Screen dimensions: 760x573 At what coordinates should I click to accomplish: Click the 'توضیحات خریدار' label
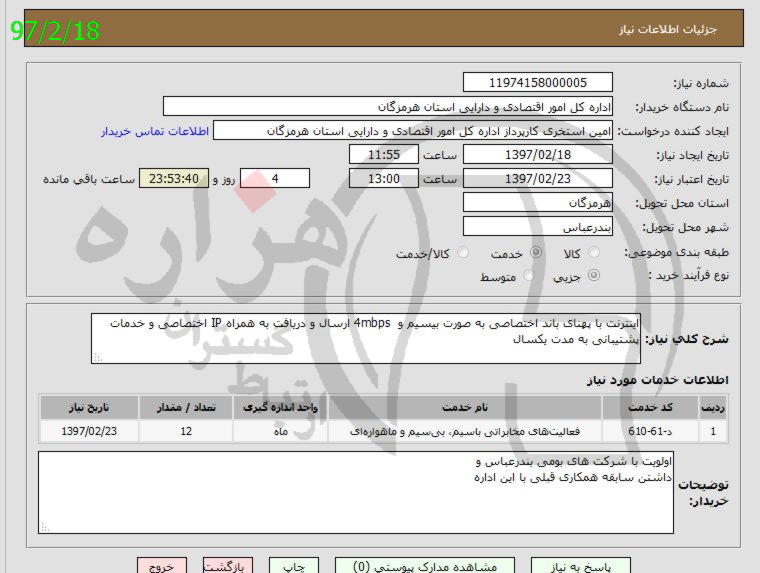coord(703,493)
